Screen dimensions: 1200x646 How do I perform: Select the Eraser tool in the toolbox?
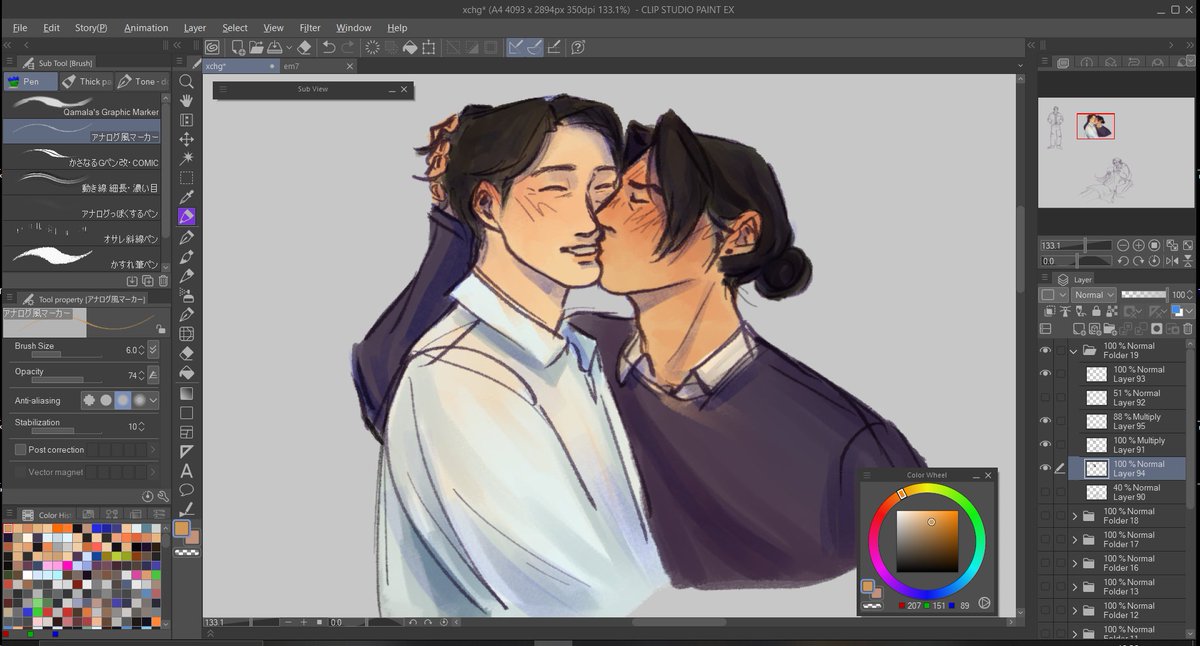point(186,353)
